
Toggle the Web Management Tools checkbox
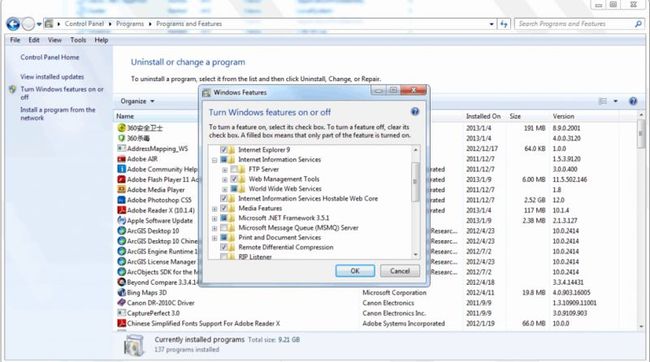click(234, 179)
